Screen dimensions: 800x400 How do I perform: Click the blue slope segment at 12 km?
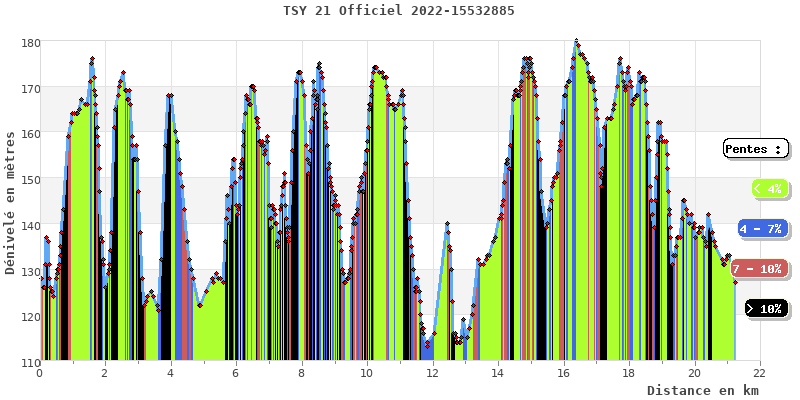point(428,350)
